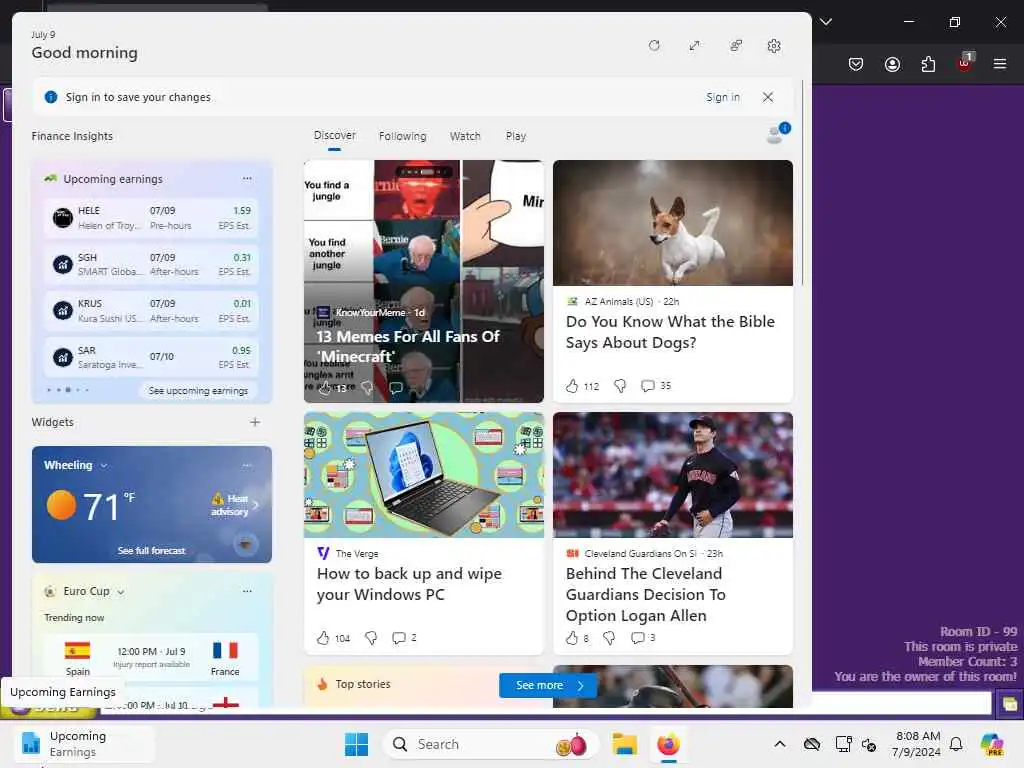Click the taskbar clock showing 8:08 AM
Viewport: 1024px width, 768px height.
(918, 744)
